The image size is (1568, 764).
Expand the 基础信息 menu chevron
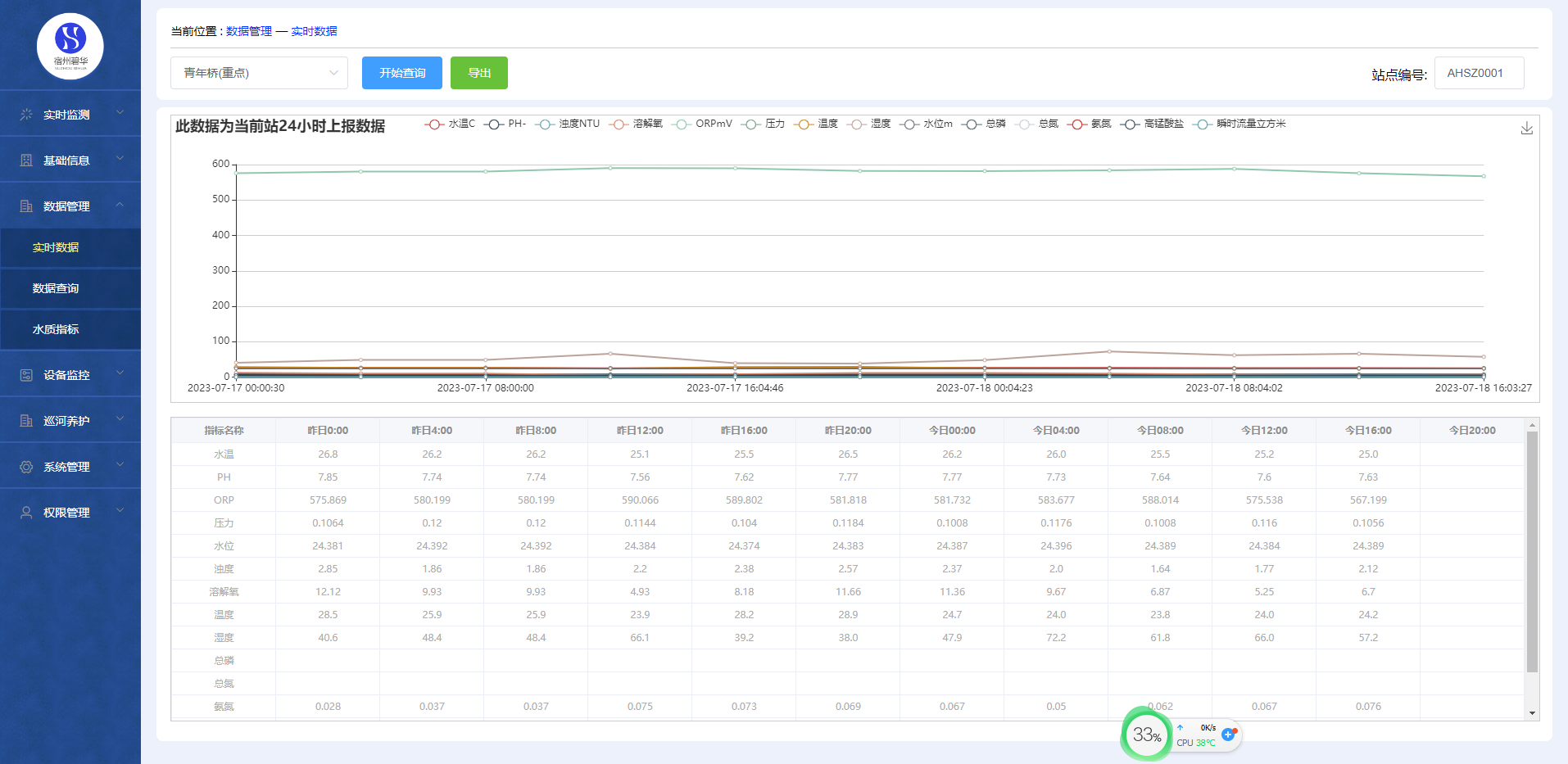(x=120, y=158)
